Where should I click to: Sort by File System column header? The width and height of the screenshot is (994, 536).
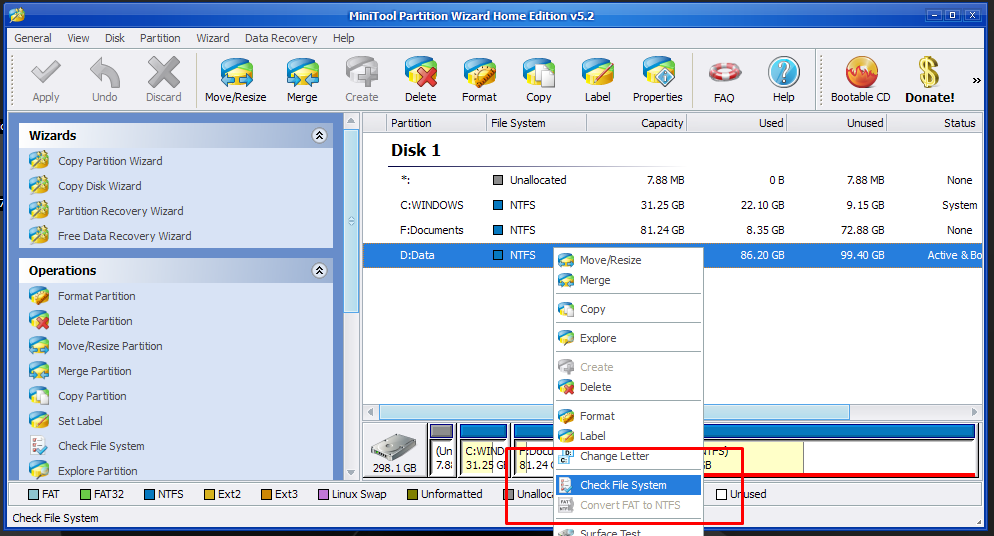(536, 123)
